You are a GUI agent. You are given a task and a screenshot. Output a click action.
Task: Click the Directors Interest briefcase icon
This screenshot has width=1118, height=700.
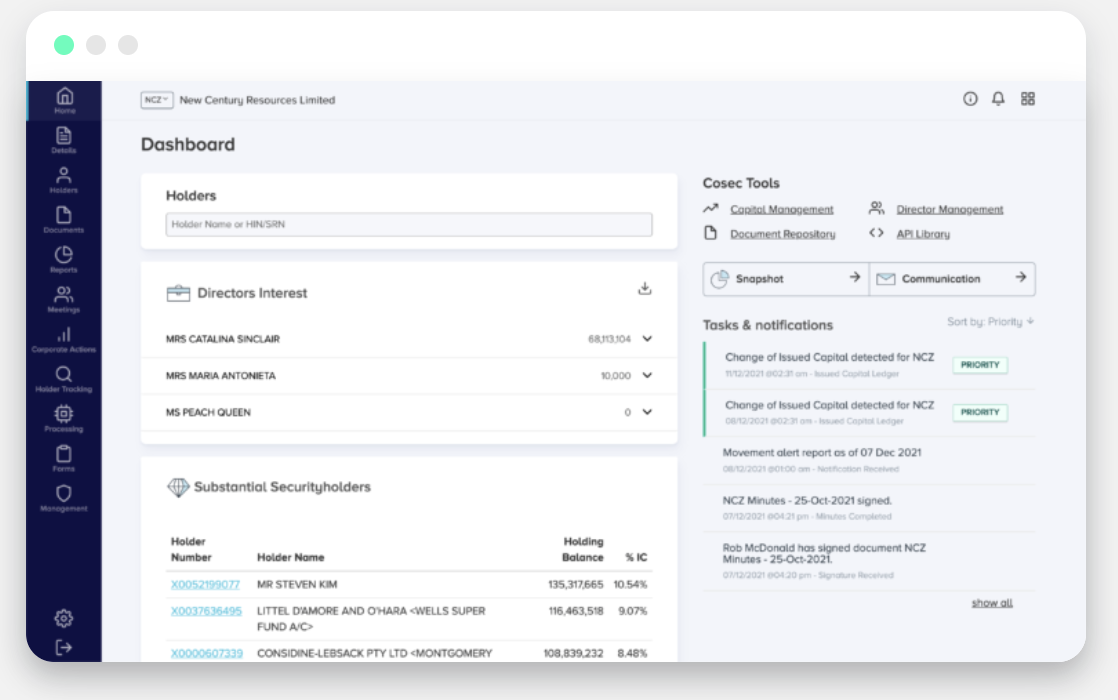[x=178, y=293]
